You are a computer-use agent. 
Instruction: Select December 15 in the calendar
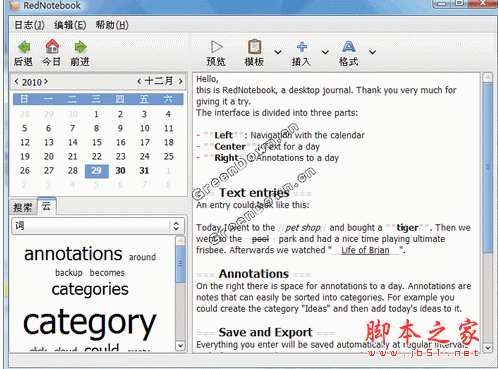97,142
